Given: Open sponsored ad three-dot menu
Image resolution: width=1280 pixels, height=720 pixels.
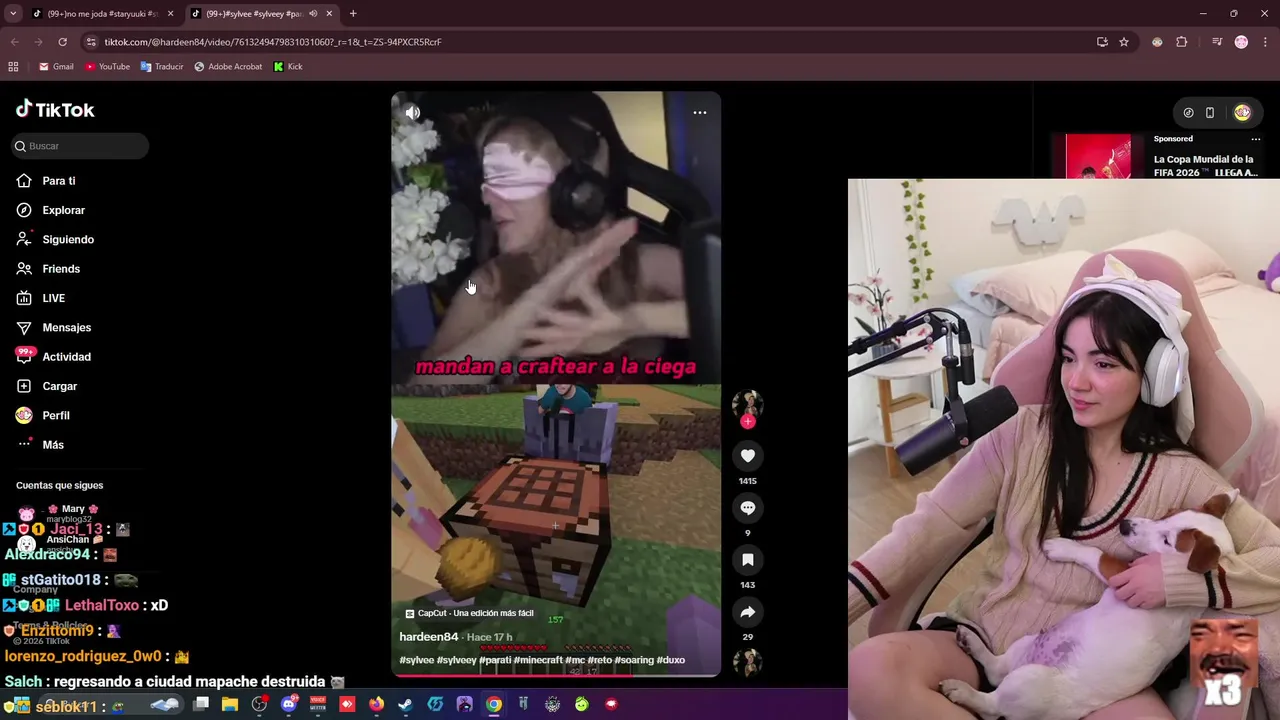Looking at the screenshot, I should coord(1256,139).
